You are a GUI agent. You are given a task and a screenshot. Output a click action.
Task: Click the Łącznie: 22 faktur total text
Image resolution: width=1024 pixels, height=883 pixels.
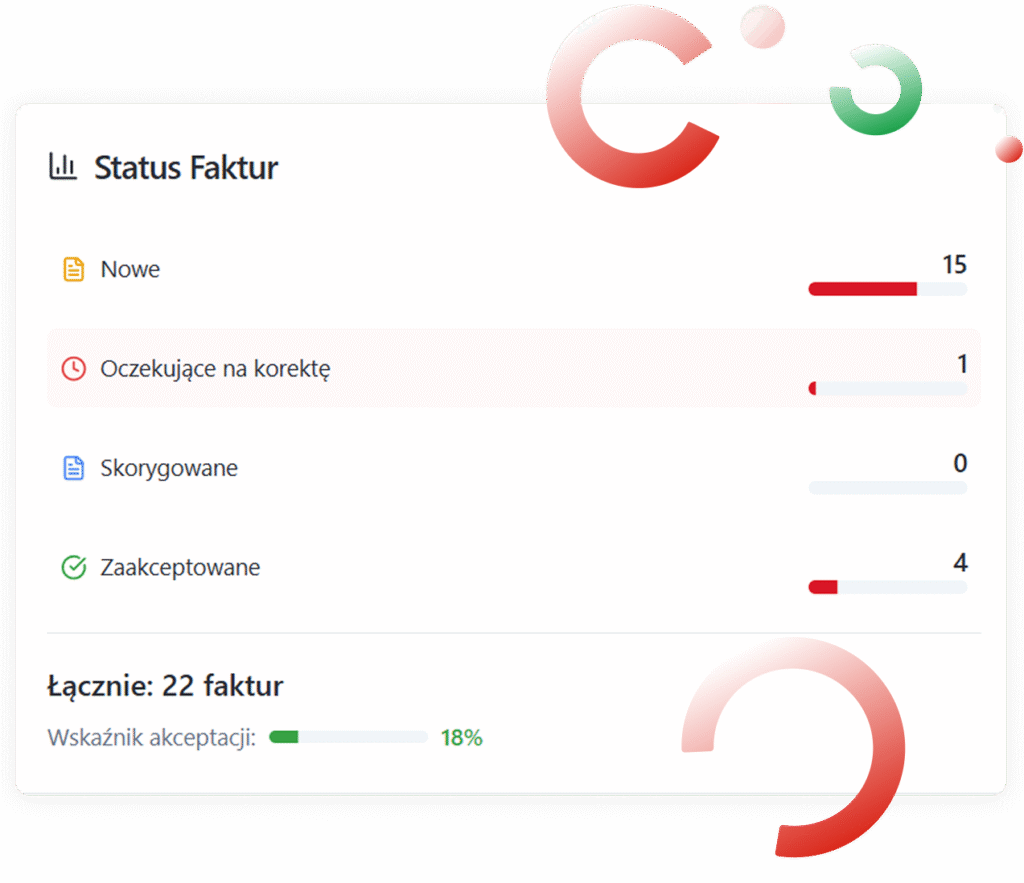coord(165,686)
